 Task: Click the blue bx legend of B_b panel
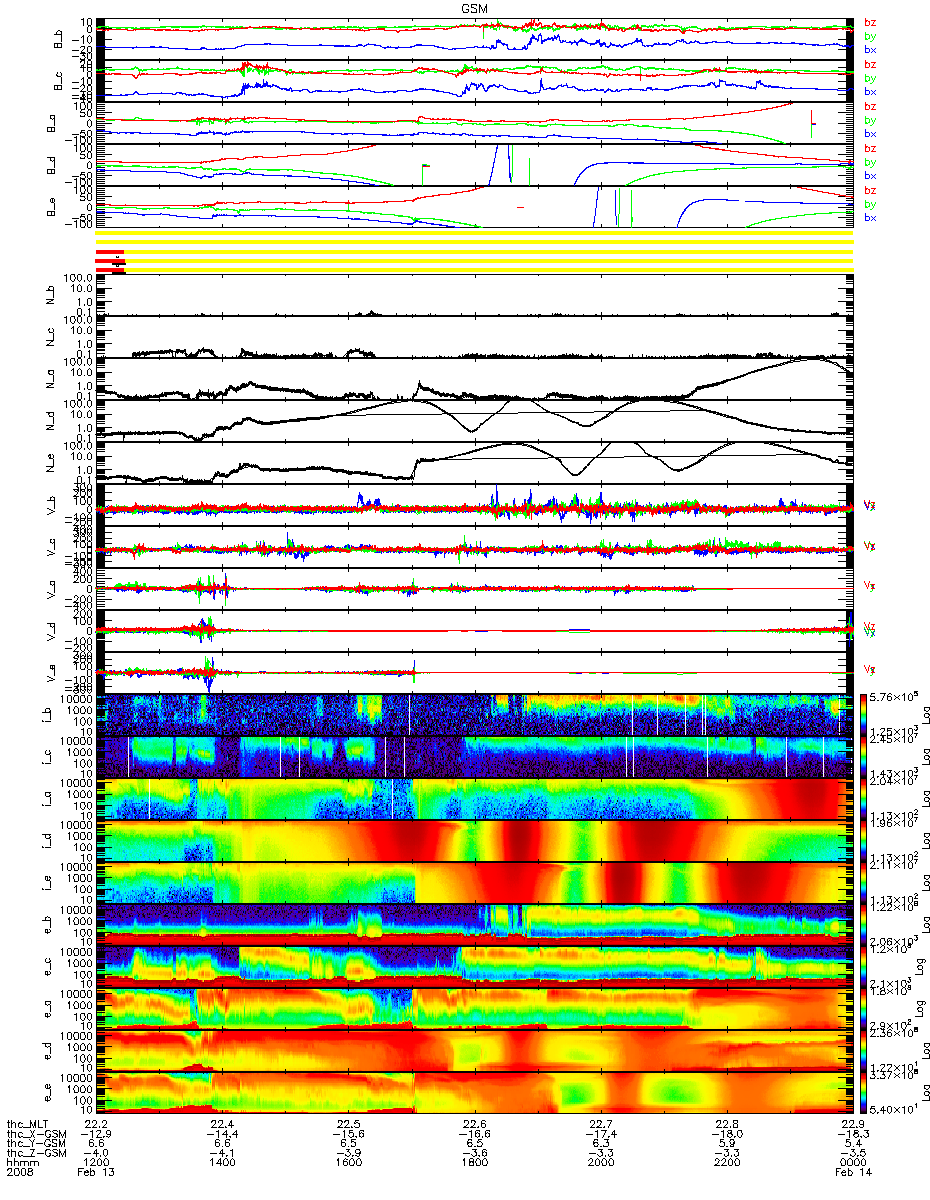pos(870,49)
